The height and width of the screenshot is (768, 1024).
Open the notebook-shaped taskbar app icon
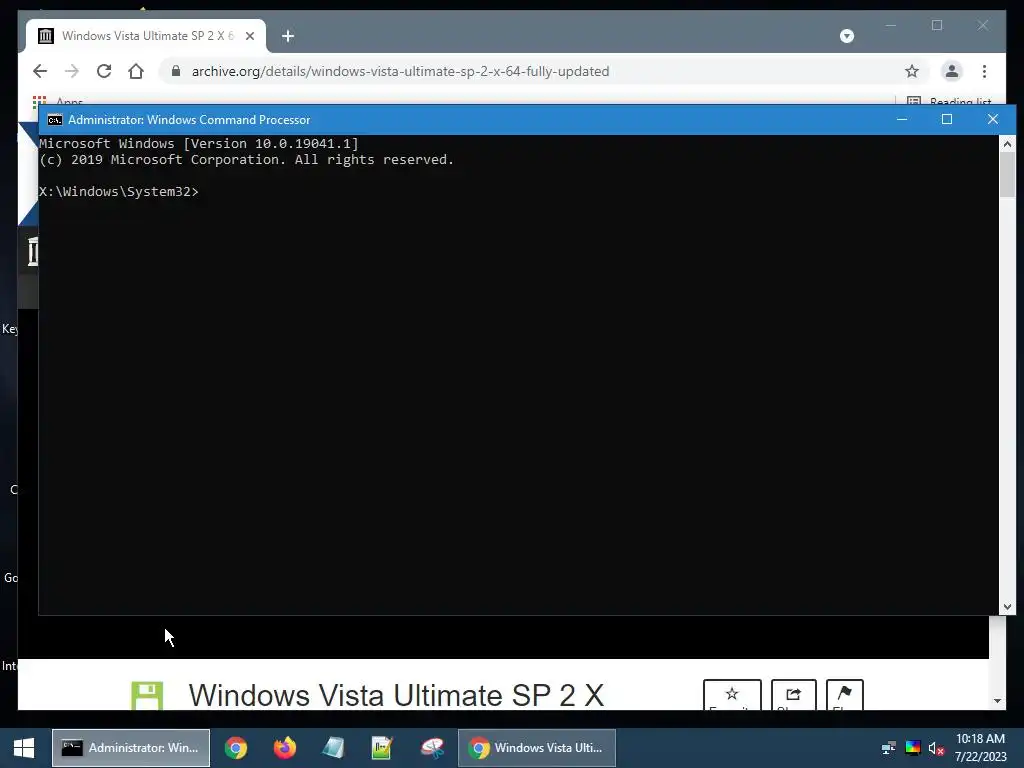point(333,748)
